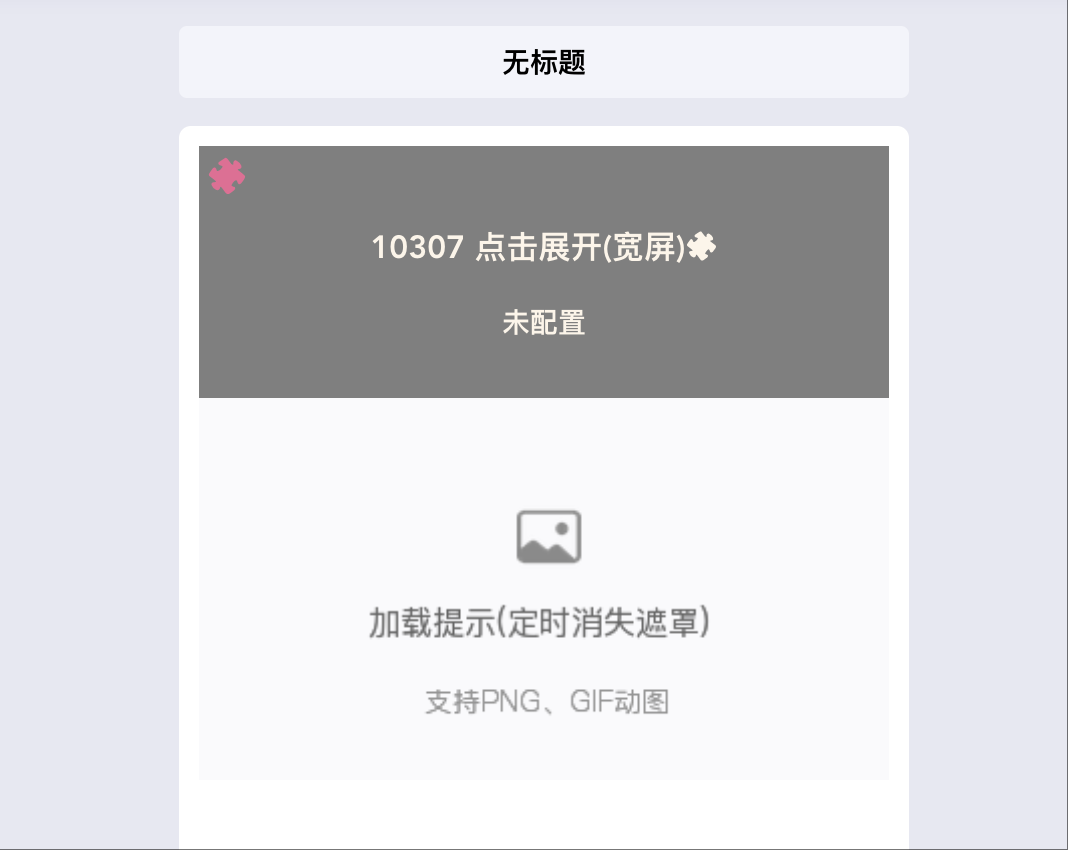Select the 无标题 page title text
This screenshot has width=1068, height=850.
coord(544,62)
